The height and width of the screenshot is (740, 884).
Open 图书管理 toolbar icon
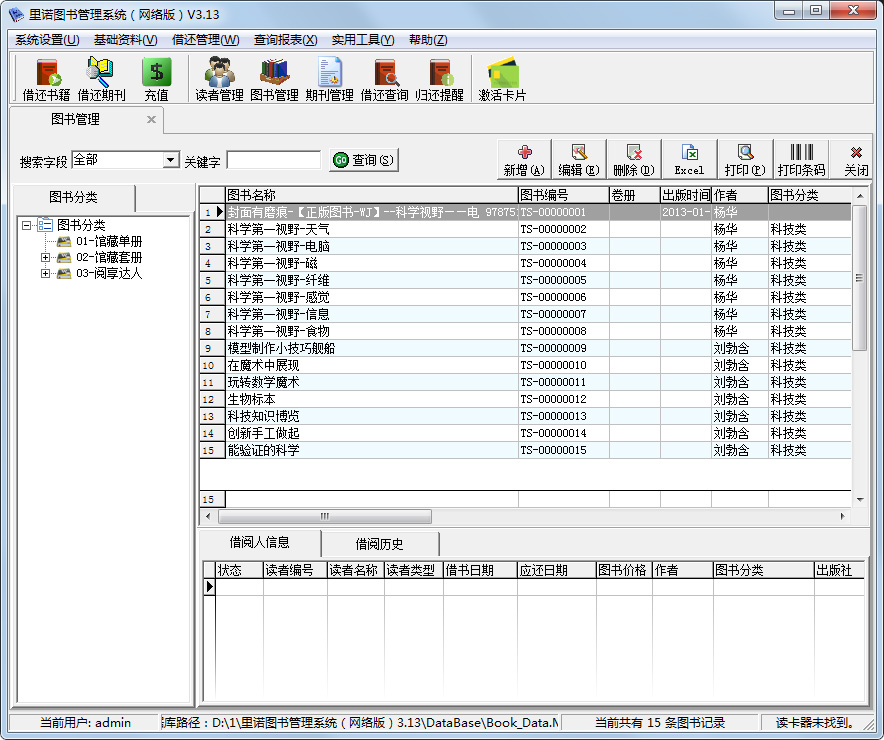point(275,79)
